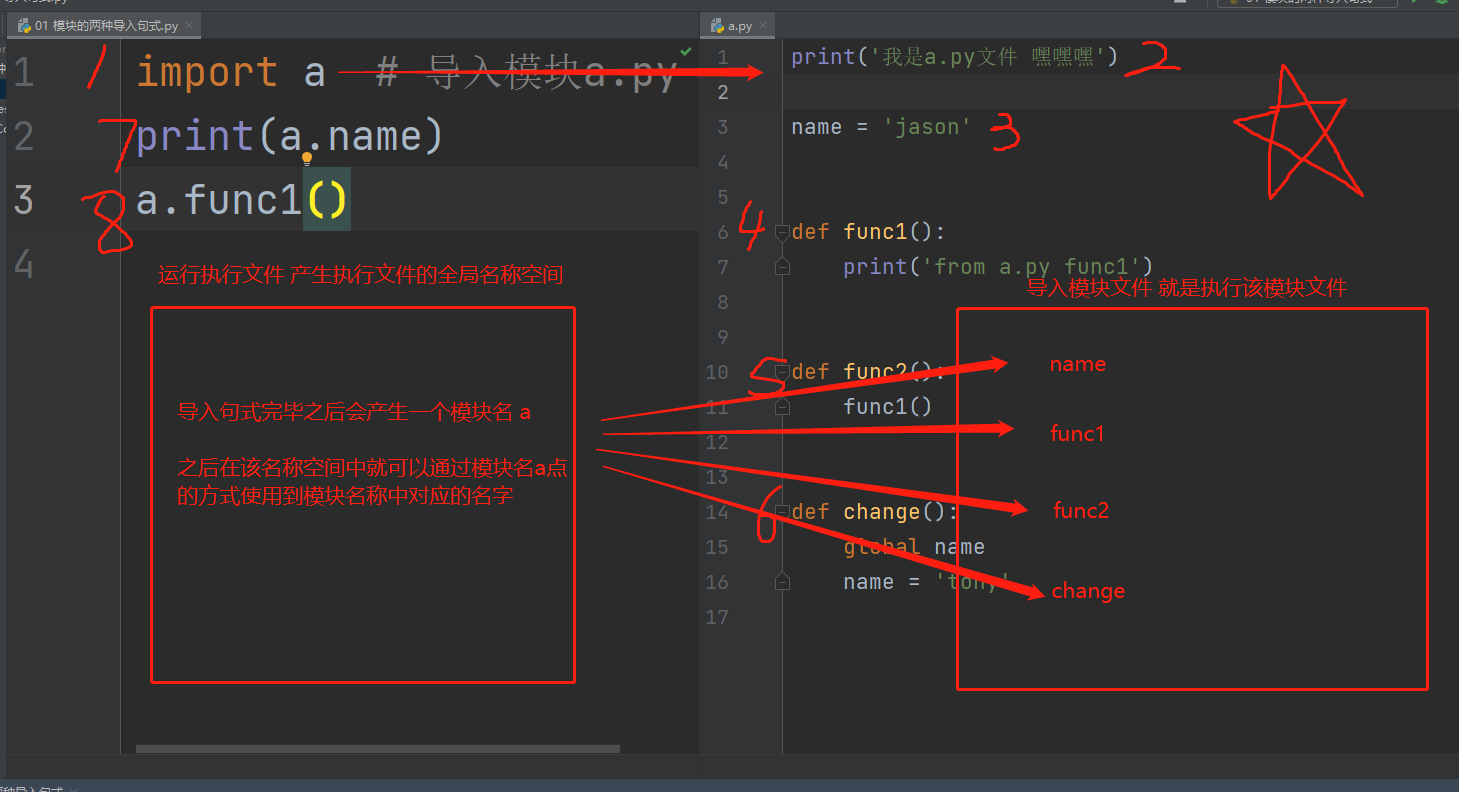
Task: Click line number 8 in a.py gutter
Action: pyautogui.click(x=723, y=302)
